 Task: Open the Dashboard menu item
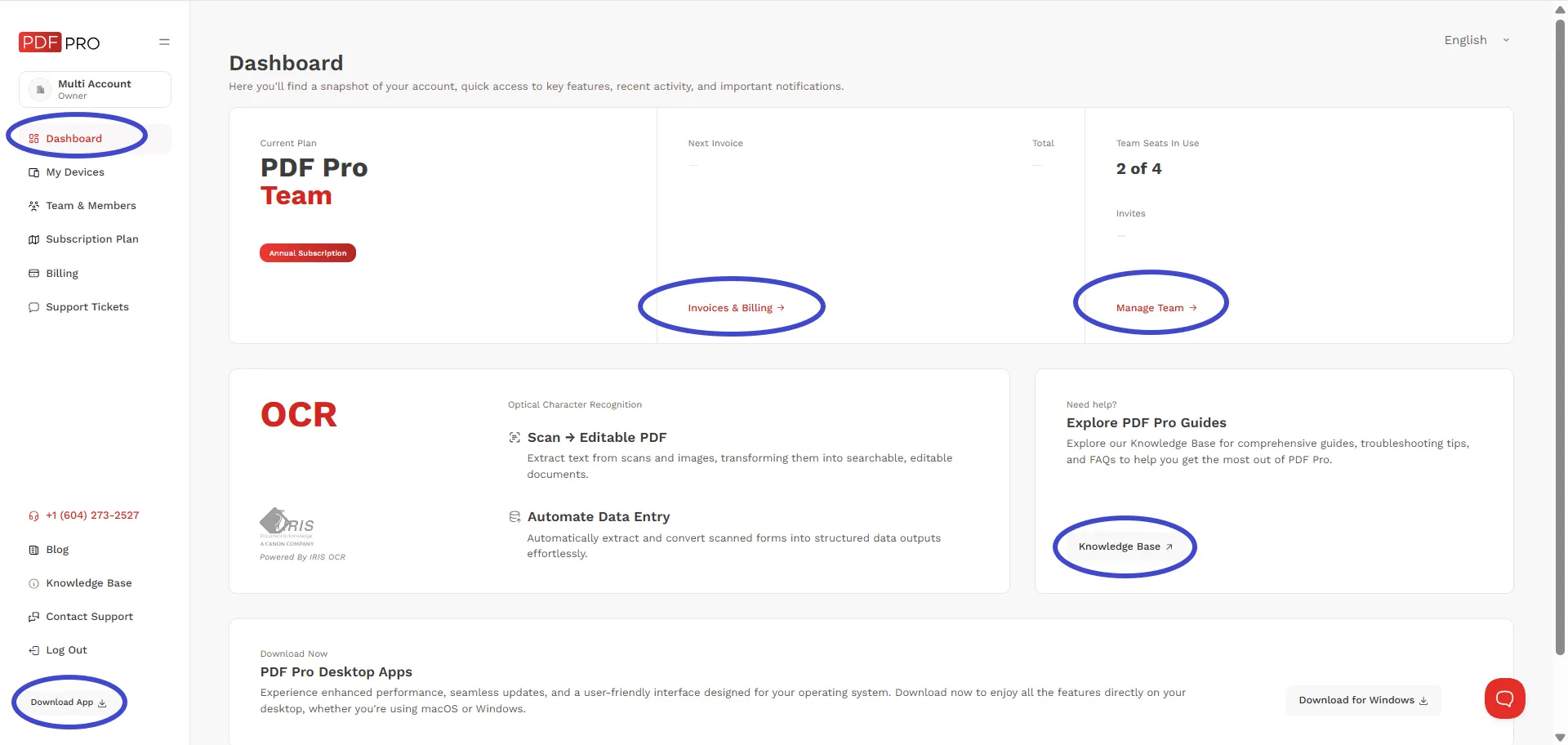pos(95,139)
